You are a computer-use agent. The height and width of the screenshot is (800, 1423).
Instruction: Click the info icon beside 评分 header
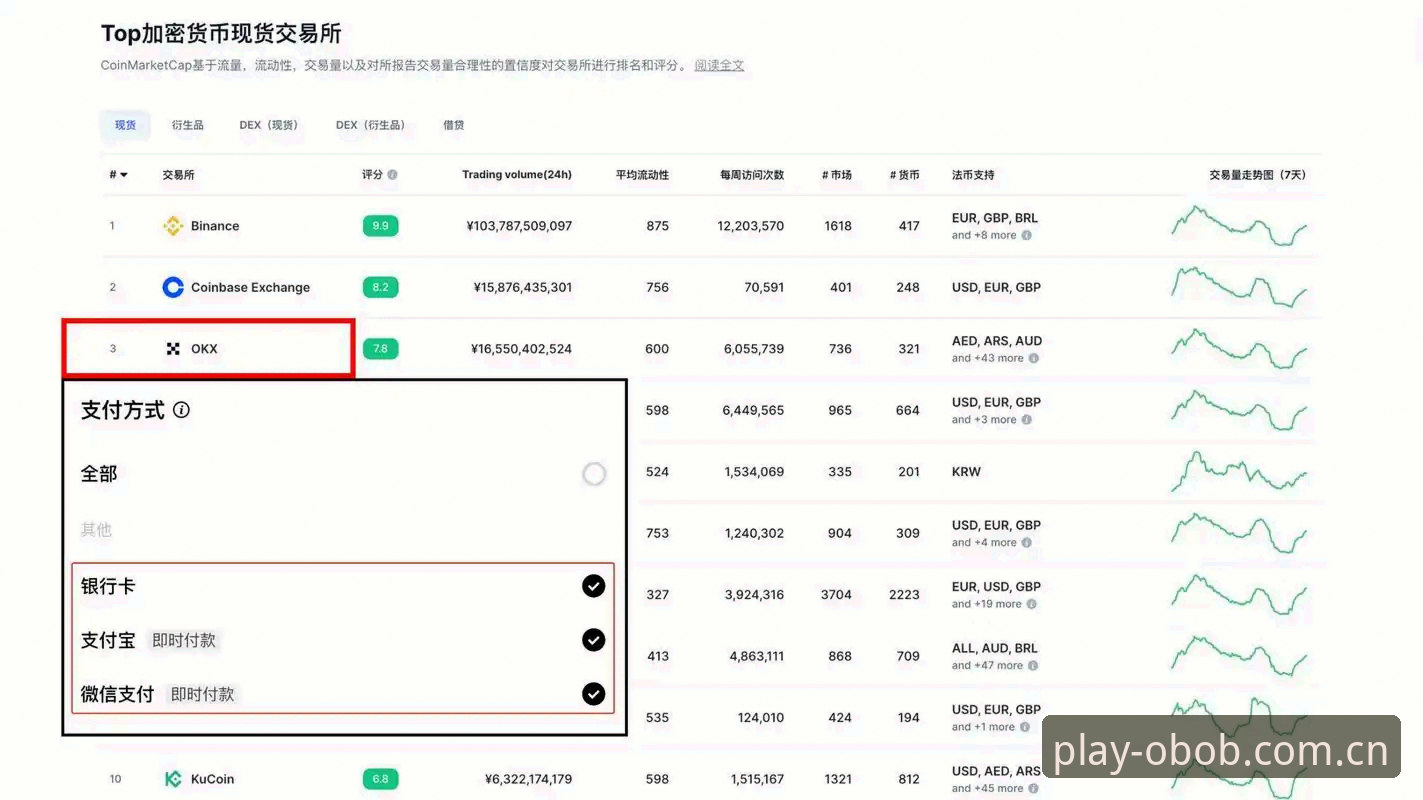coord(392,175)
